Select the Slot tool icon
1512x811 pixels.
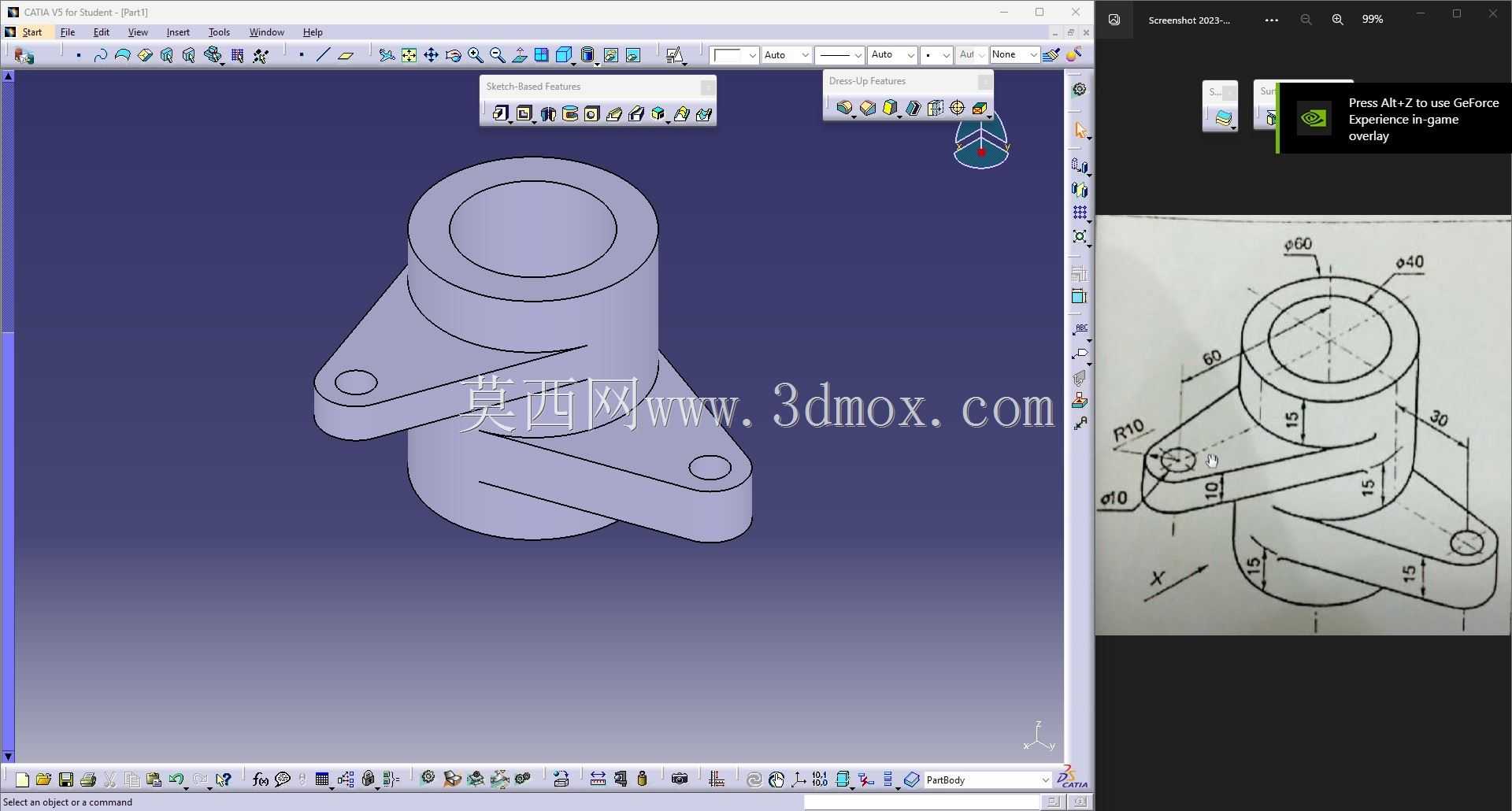point(636,114)
